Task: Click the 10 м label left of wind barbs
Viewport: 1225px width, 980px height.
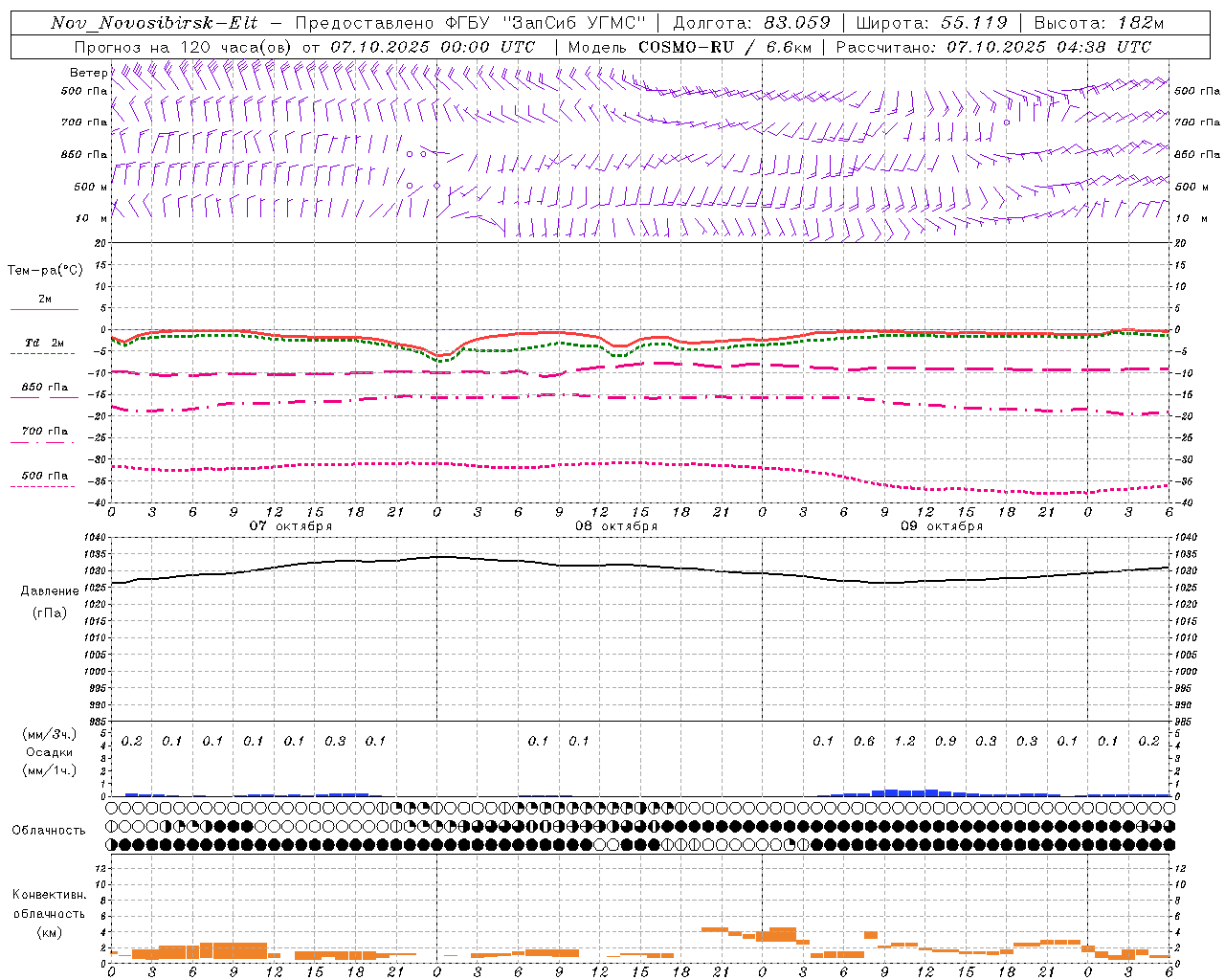Action: click(x=92, y=219)
